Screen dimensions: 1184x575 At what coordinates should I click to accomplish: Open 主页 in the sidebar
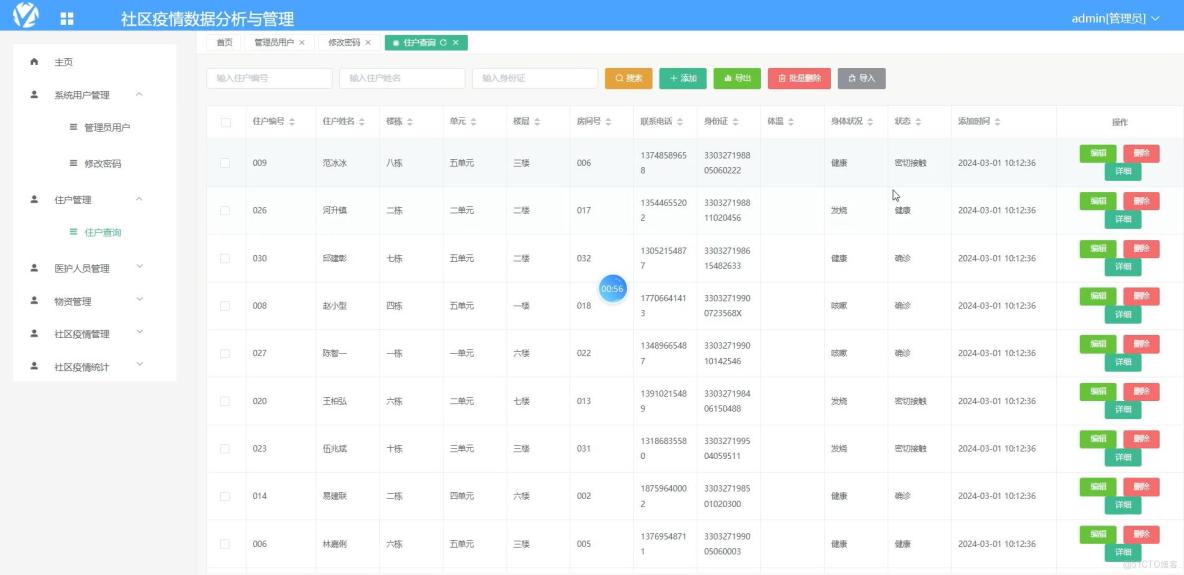pos(94,62)
